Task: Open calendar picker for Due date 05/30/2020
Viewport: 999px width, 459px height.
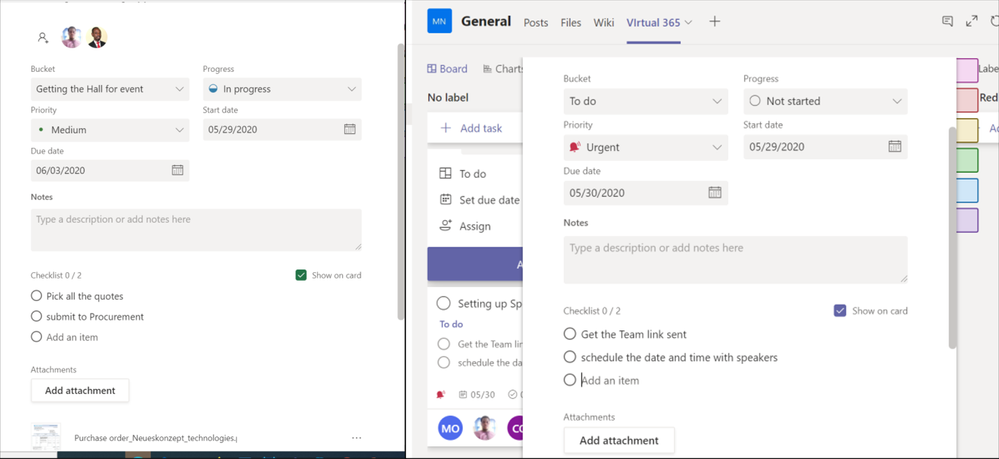Action: click(714, 193)
